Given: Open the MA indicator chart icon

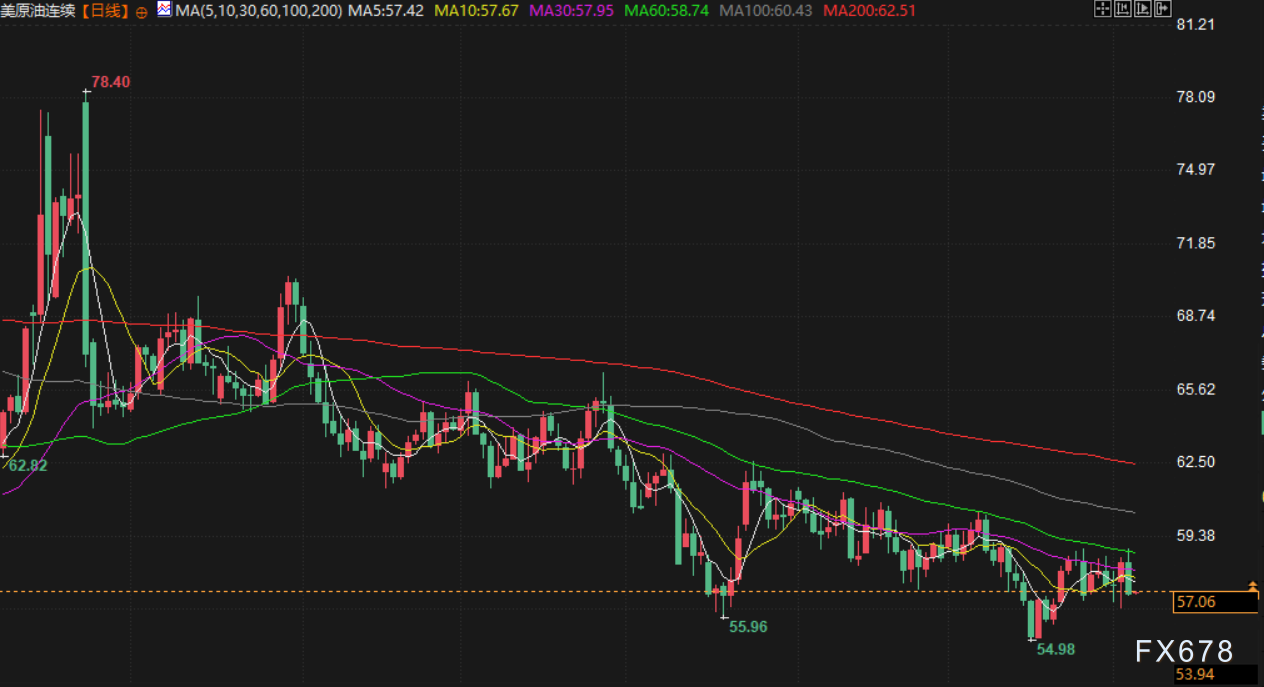Looking at the screenshot, I should [x=163, y=10].
